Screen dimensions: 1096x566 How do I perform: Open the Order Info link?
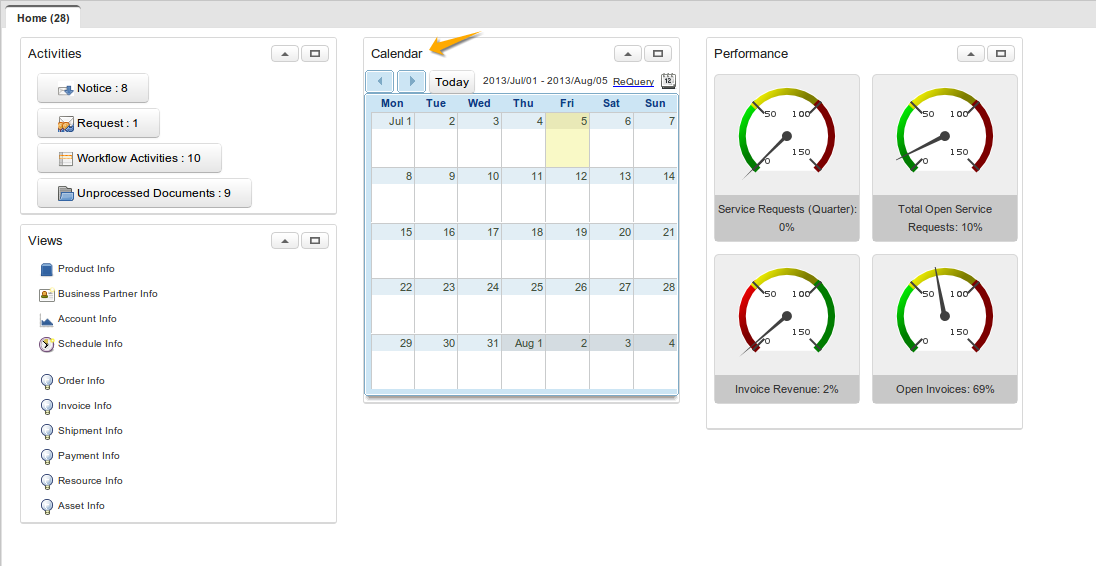click(x=81, y=381)
